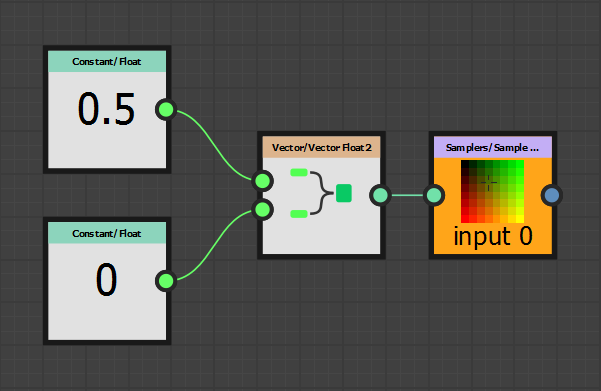Select the upper Constant/Float node header
Image resolution: width=601 pixels, height=391 pixels.
pyautogui.click(x=107, y=61)
